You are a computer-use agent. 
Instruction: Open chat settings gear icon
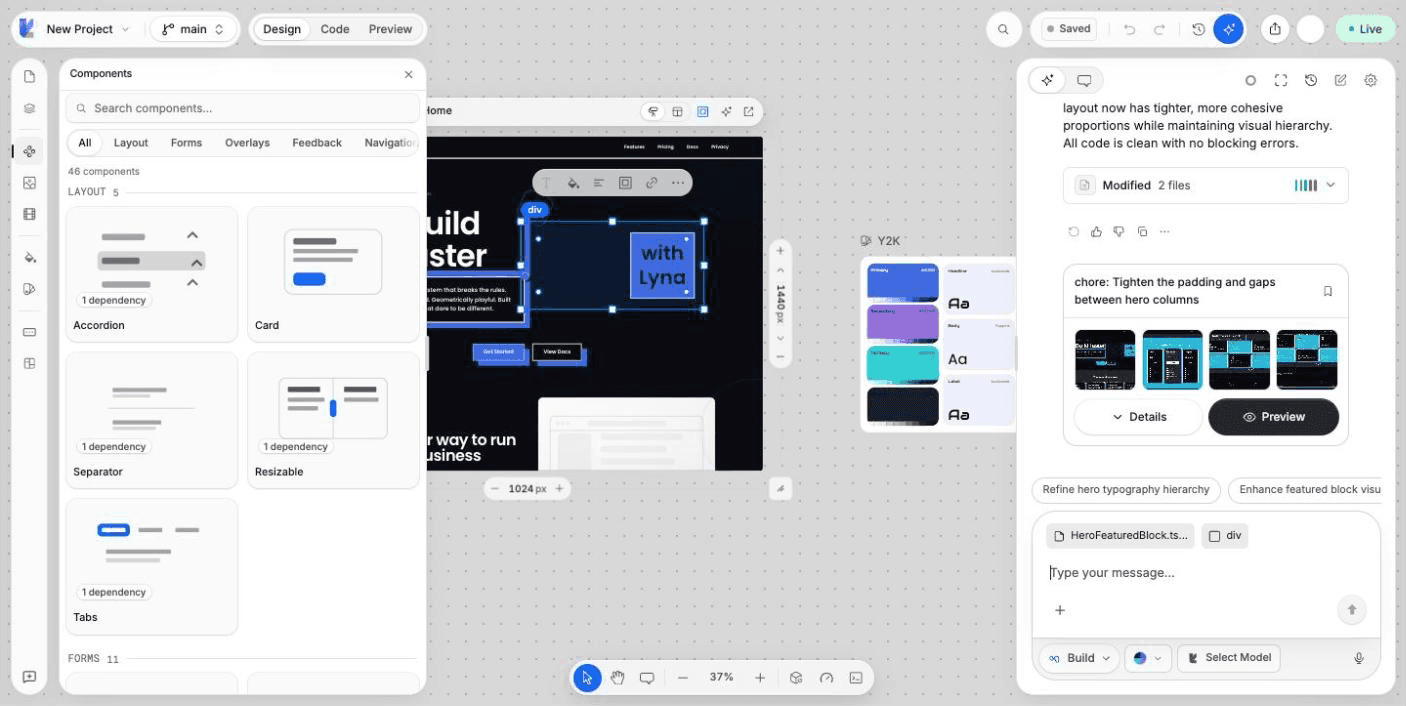[1371, 80]
